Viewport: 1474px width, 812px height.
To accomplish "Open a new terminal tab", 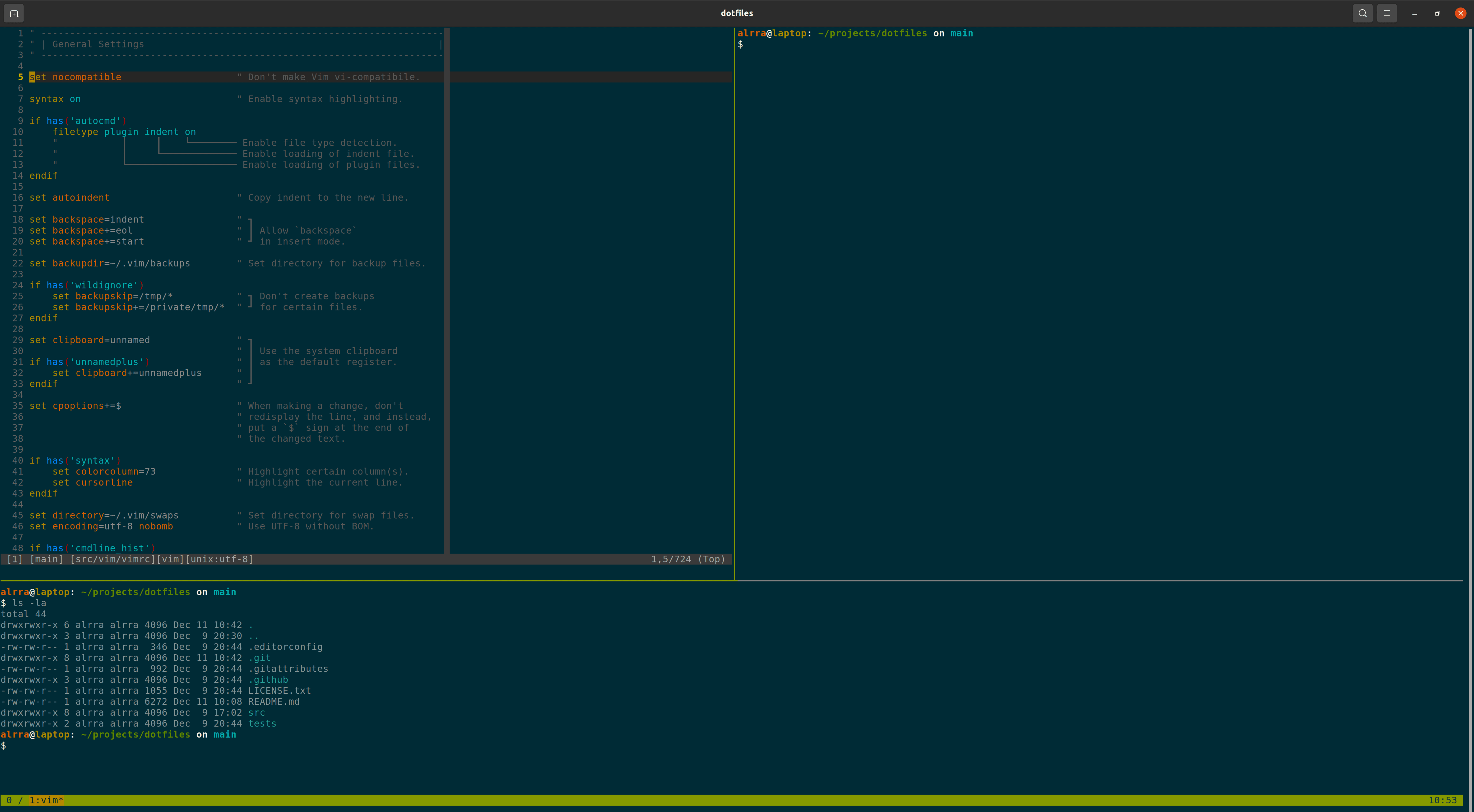I will [x=13, y=13].
